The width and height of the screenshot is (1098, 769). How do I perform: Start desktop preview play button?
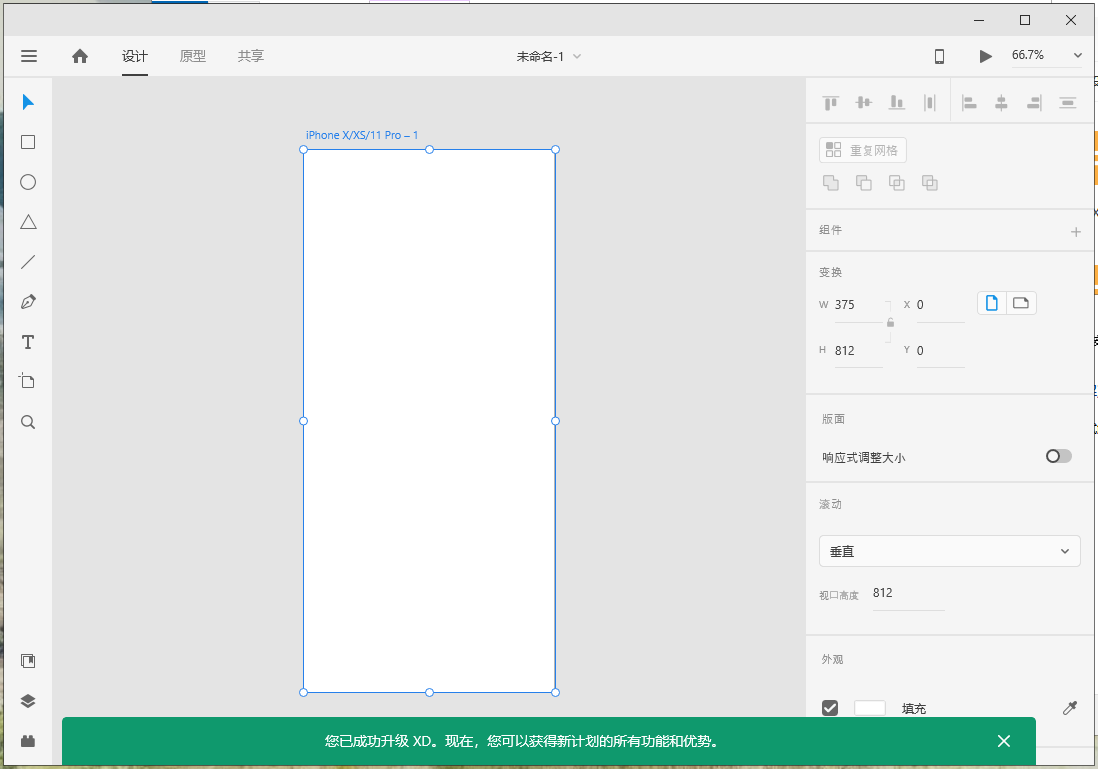985,56
